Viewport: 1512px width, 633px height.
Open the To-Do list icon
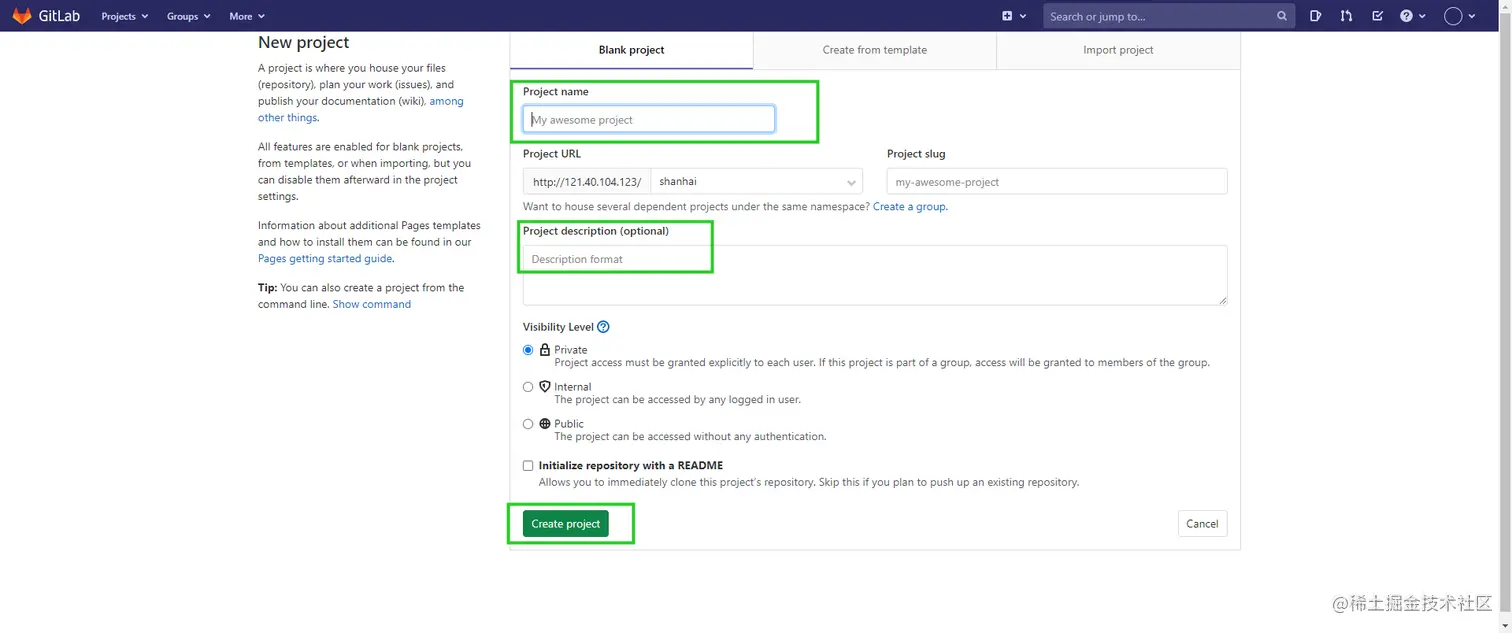(x=1377, y=16)
